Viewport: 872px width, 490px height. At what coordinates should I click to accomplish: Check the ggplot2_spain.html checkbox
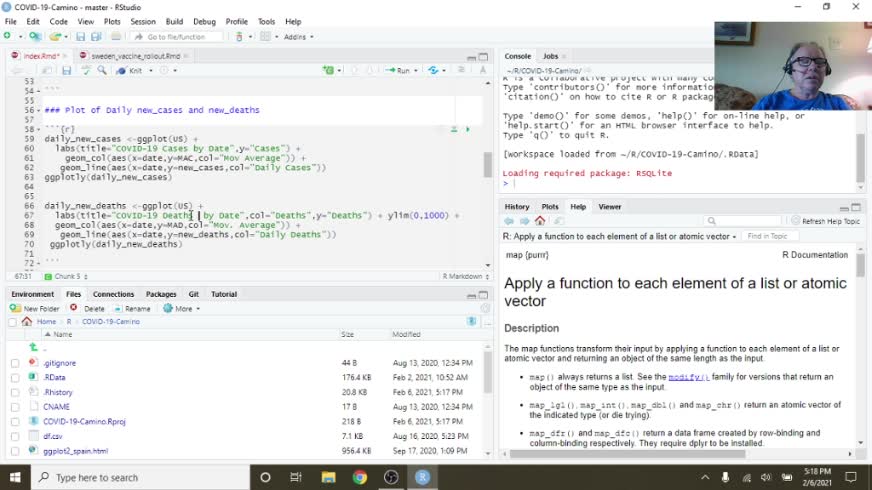click(x=15, y=451)
